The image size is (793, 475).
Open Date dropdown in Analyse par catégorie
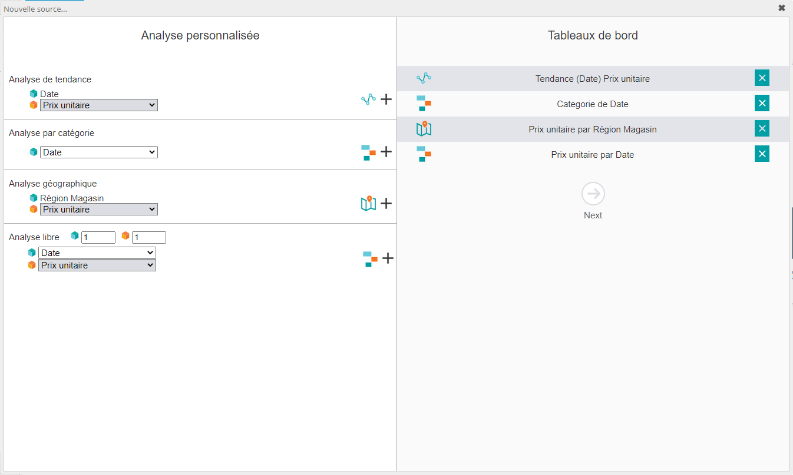pos(98,152)
